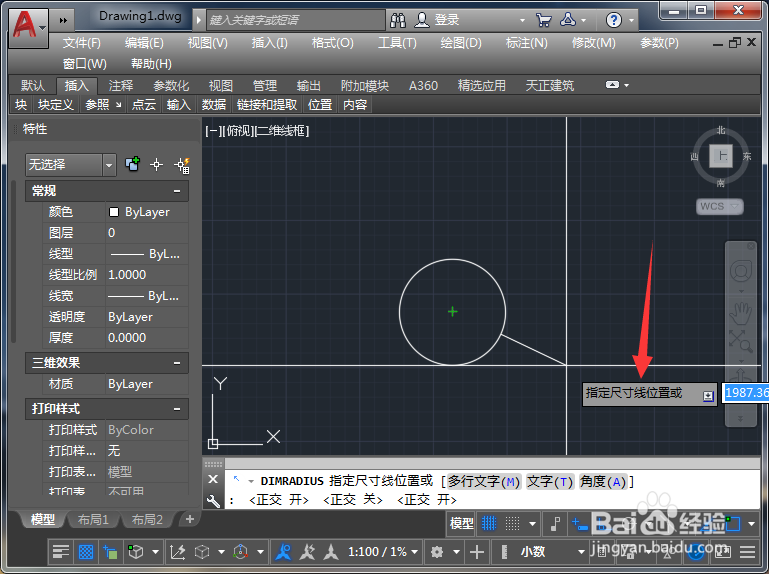The height and width of the screenshot is (574, 769).
Task: Click the 点云 ribbon panel button
Action: pos(144,104)
